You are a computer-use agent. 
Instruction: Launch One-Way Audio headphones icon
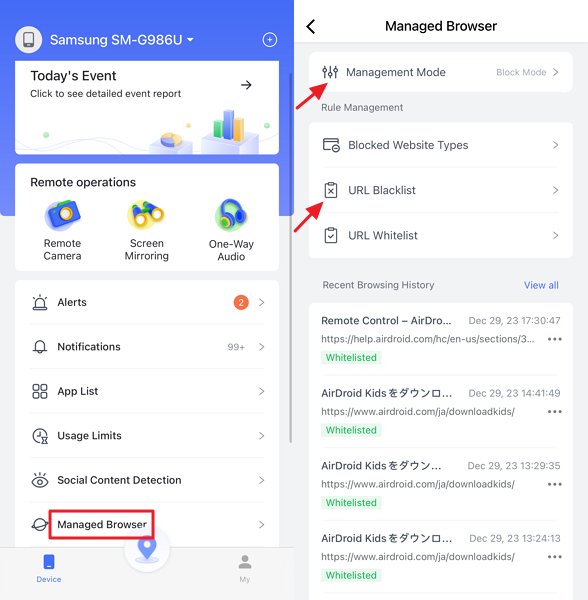tap(231, 230)
